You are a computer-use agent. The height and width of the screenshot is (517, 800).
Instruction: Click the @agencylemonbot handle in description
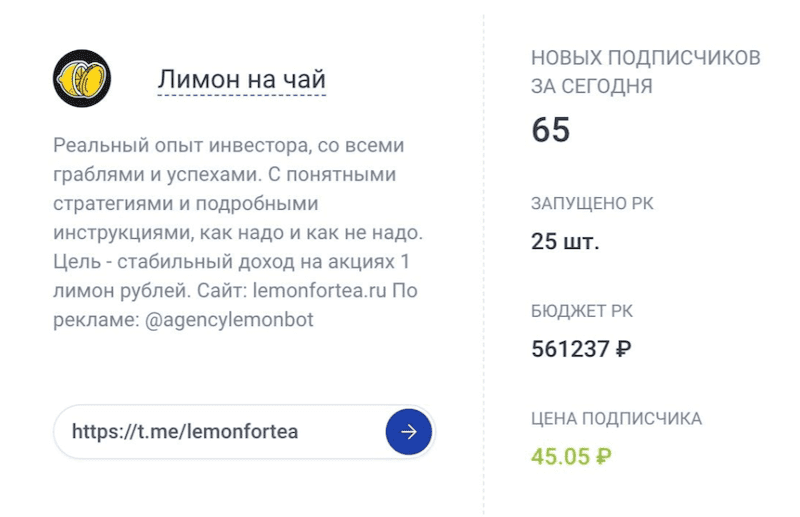click(x=229, y=320)
